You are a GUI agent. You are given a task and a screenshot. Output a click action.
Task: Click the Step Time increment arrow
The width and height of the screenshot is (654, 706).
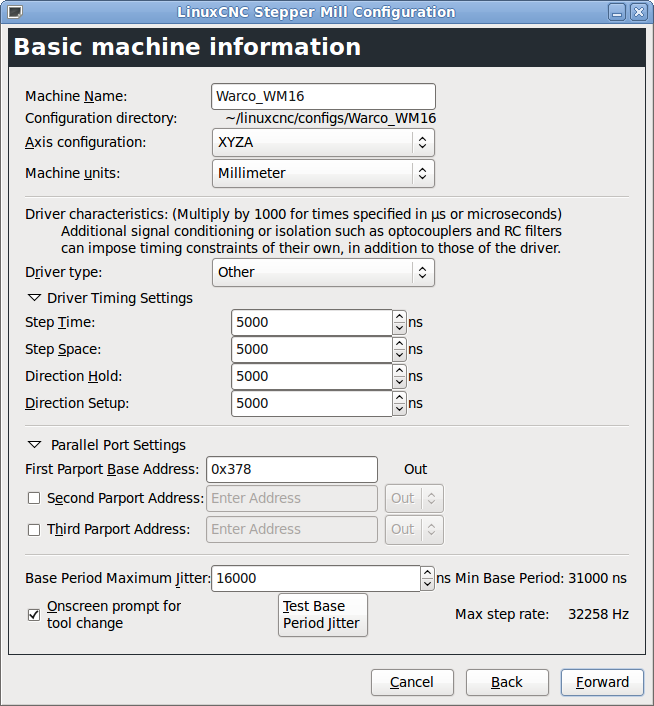(399, 317)
